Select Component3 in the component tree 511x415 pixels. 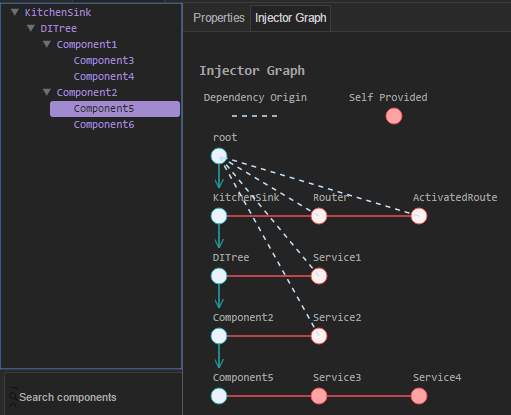[104, 60]
